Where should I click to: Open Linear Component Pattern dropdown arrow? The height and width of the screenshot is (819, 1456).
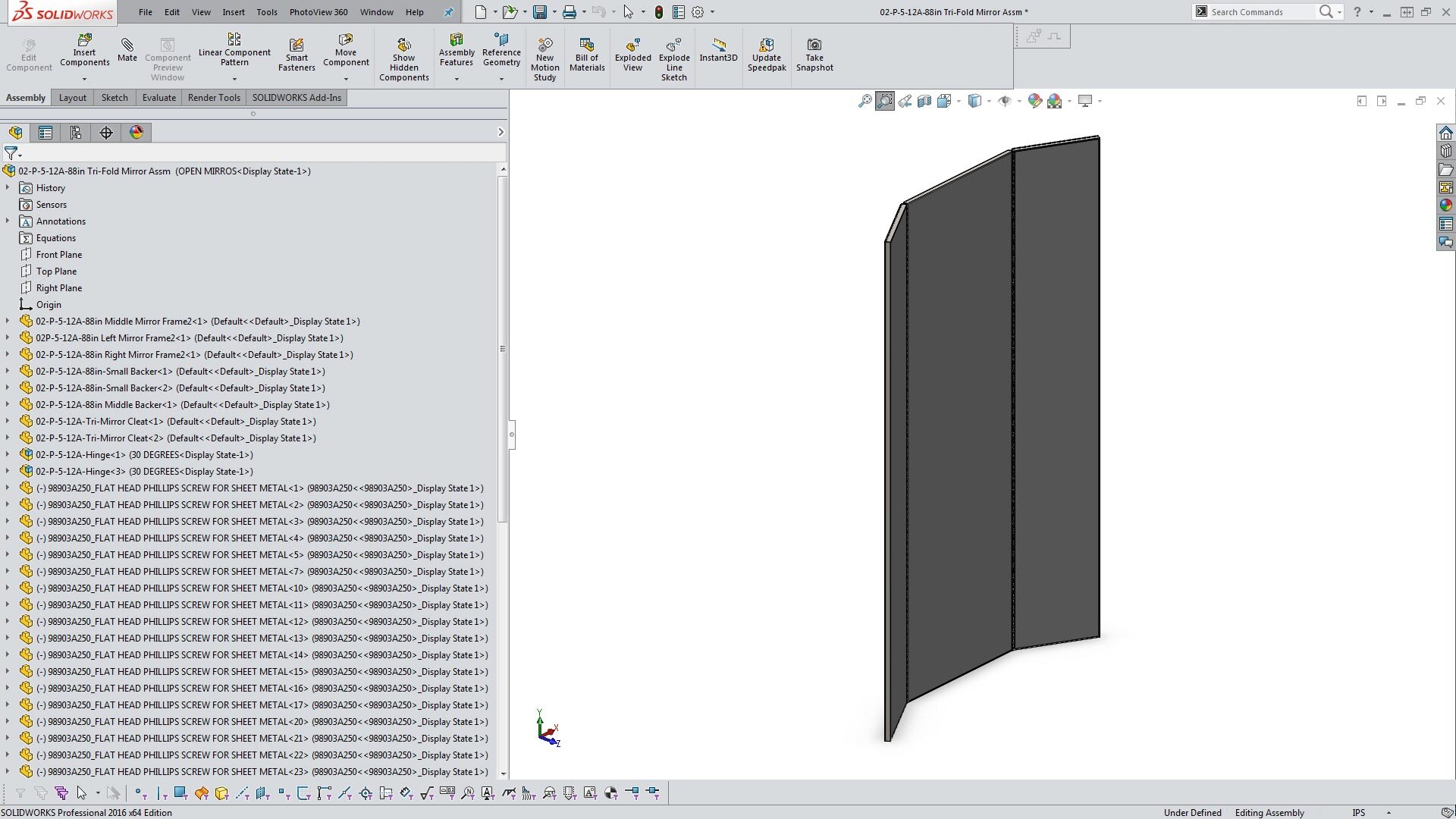click(234, 79)
